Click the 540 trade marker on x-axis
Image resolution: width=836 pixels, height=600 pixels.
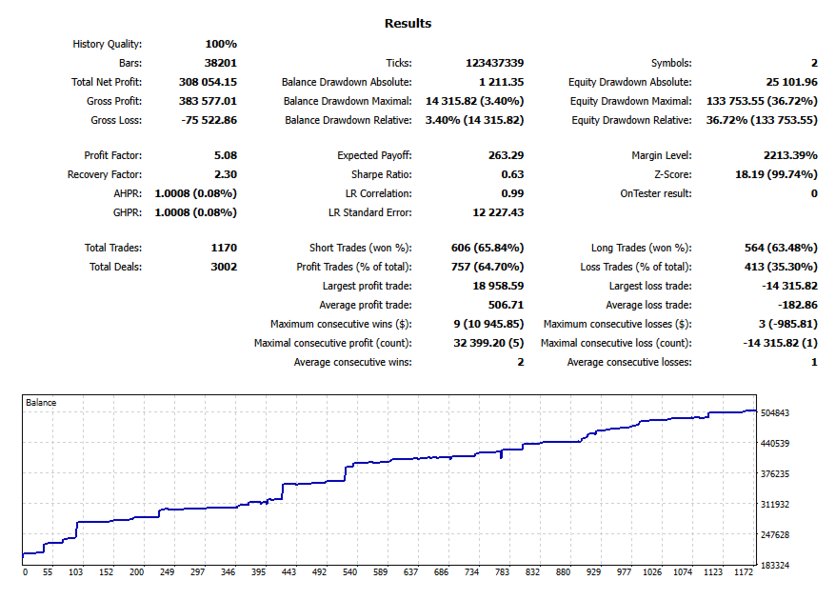point(350,572)
